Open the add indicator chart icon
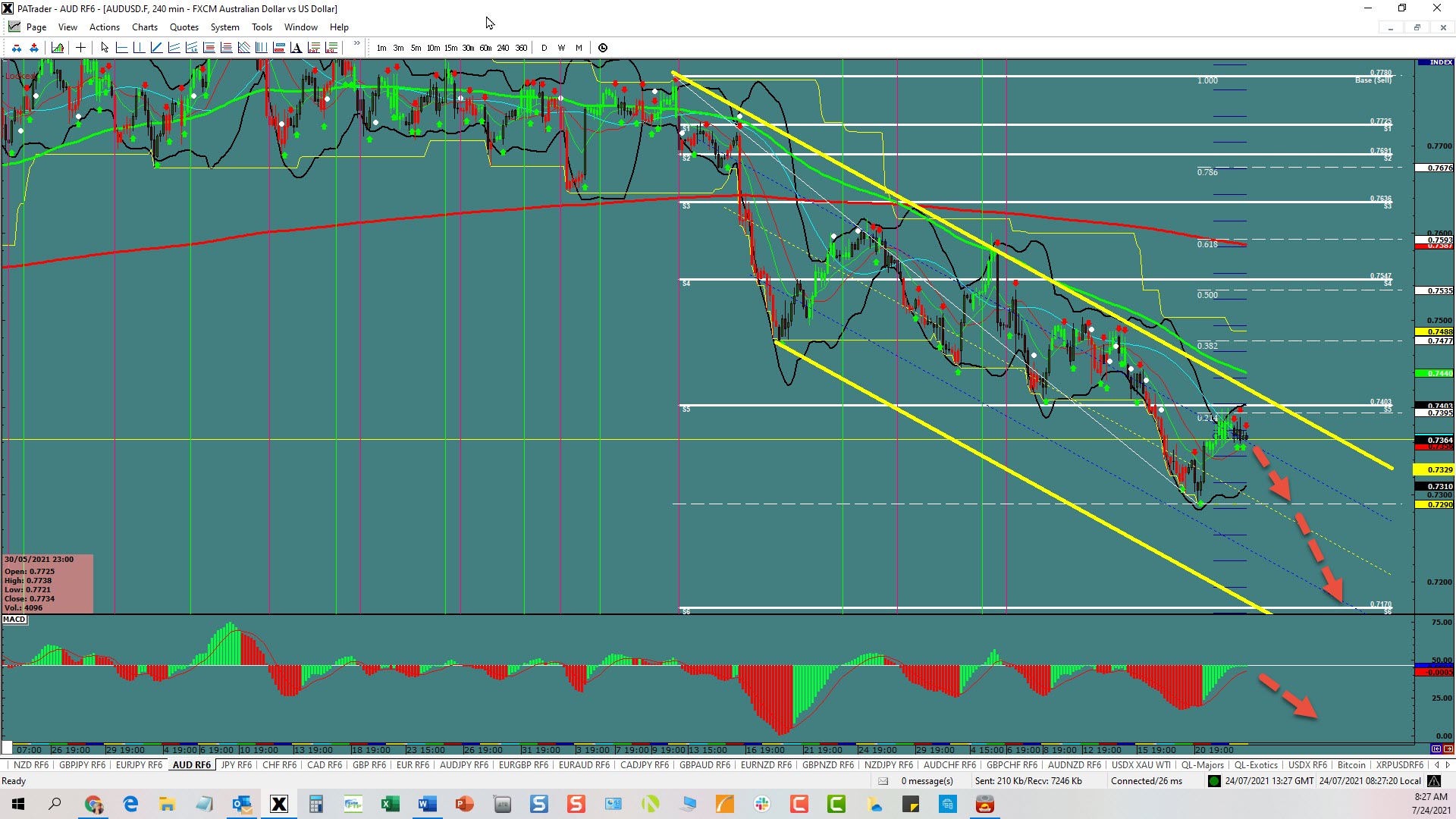Image resolution: width=1456 pixels, height=819 pixels. pyautogui.click(x=58, y=48)
